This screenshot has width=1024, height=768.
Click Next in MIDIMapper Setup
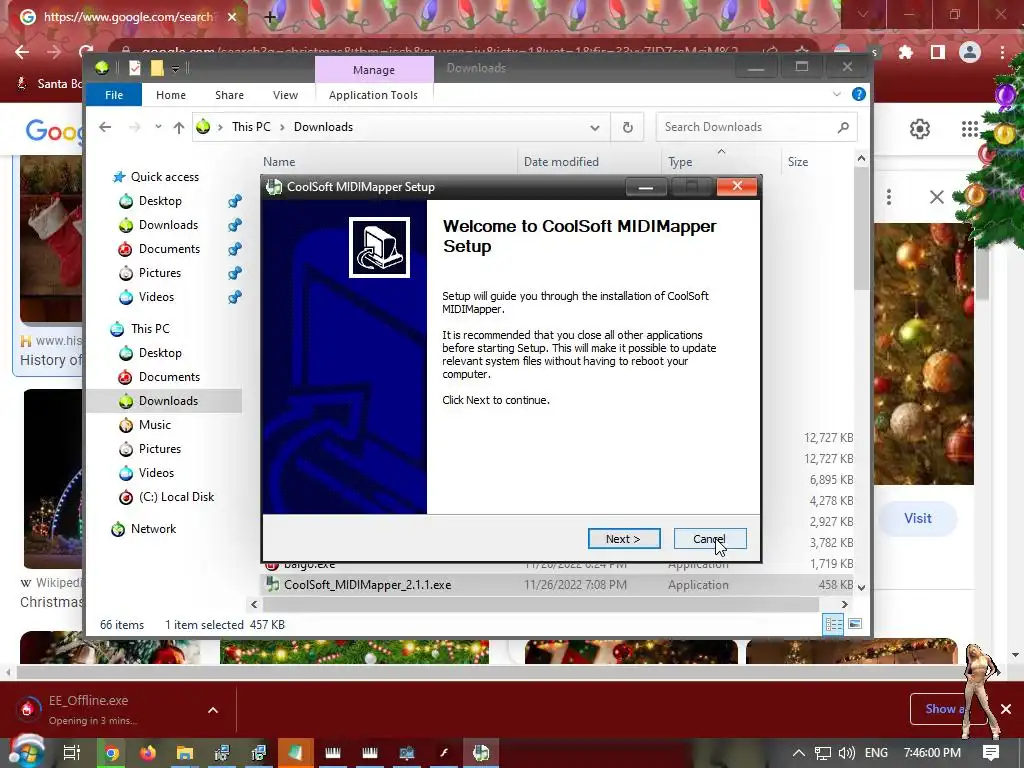624,539
